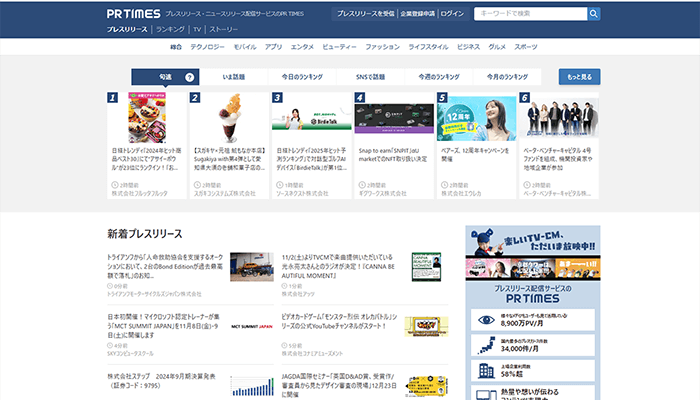Click the eye icon beside 8,900万PV/月

486,320
